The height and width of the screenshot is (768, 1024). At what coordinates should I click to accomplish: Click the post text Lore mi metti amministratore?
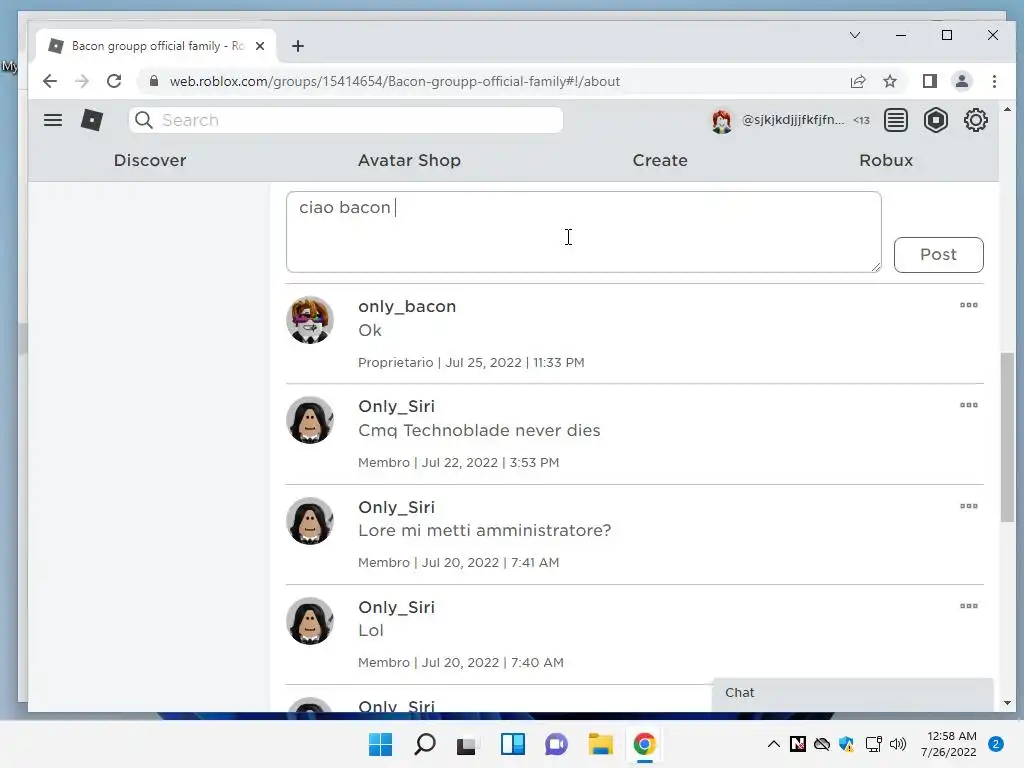[x=485, y=530]
